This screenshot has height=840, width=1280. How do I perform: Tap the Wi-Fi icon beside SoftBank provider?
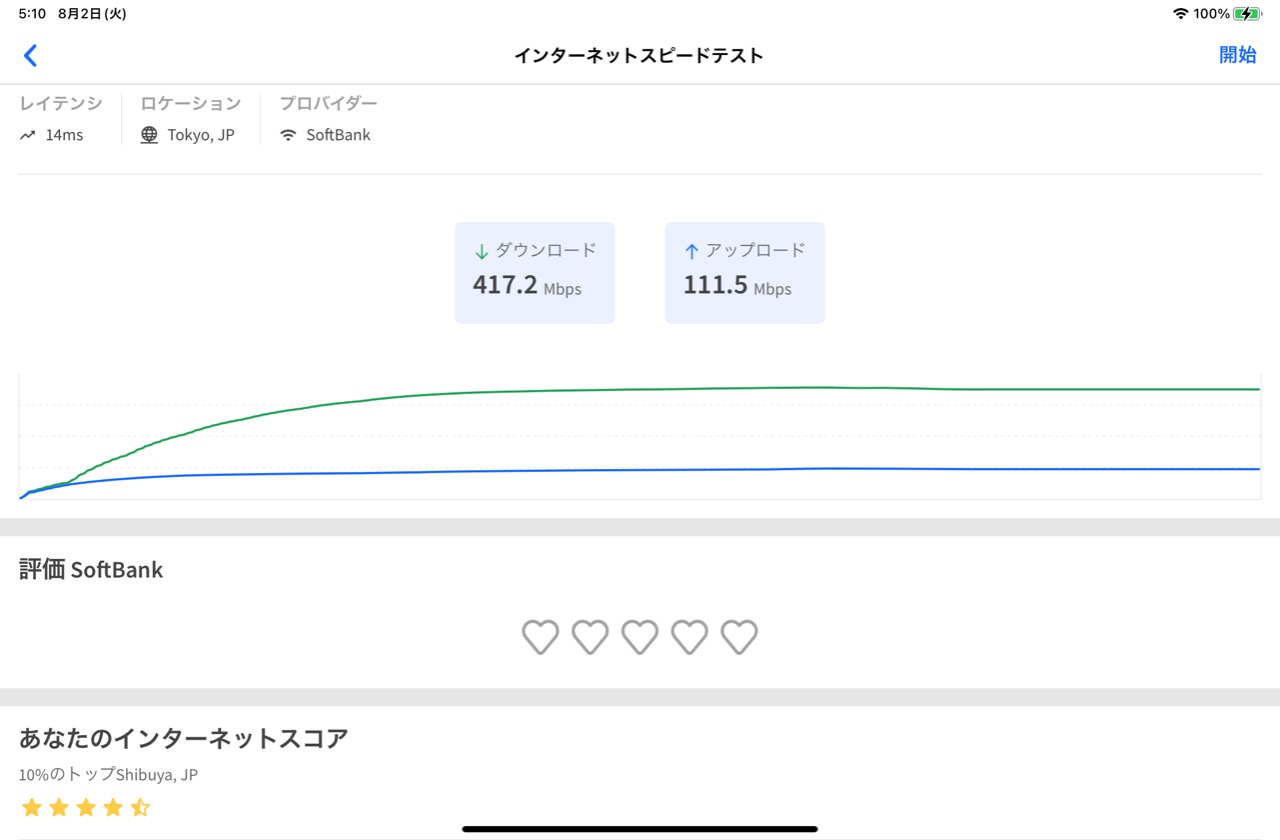pyautogui.click(x=288, y=135)
